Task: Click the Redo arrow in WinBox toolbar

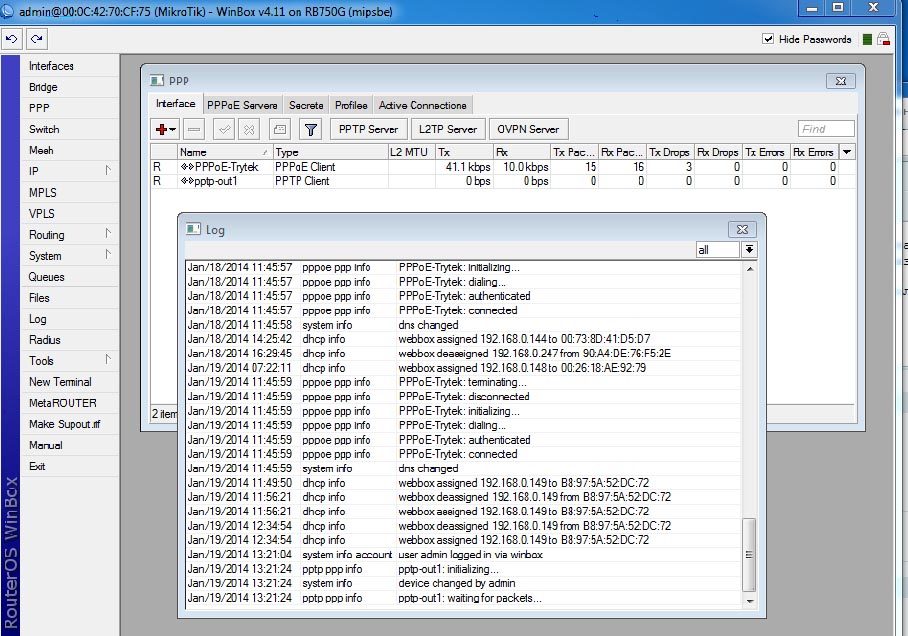Action: pyautogui.click(x=36, y=39)
